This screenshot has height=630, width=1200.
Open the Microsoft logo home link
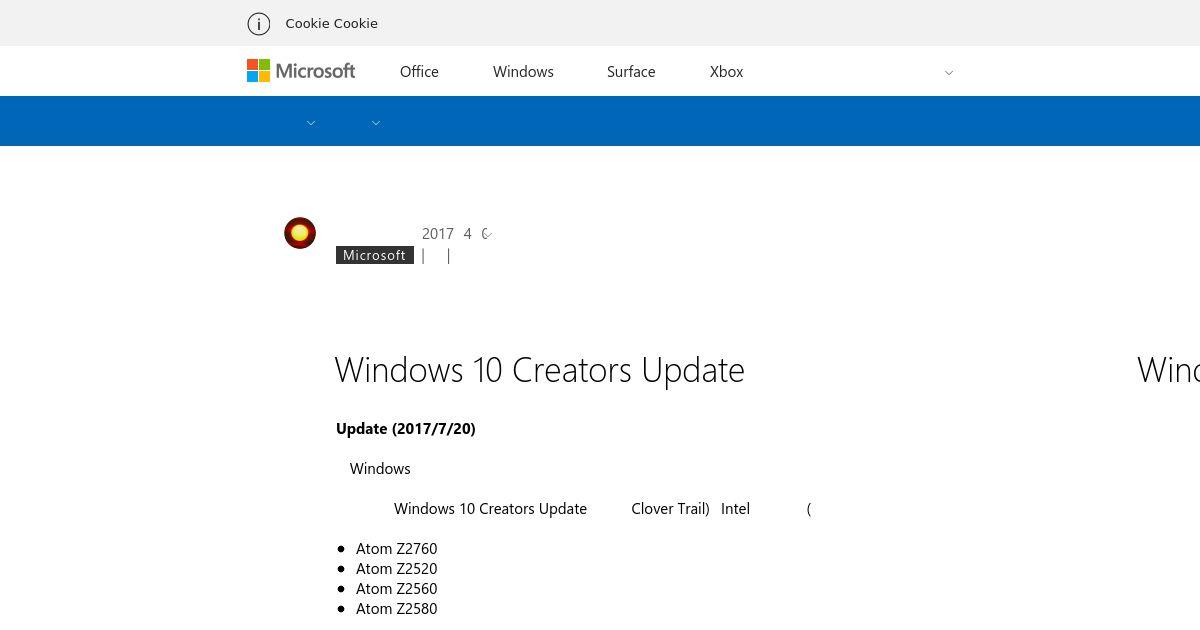point(301,71)
